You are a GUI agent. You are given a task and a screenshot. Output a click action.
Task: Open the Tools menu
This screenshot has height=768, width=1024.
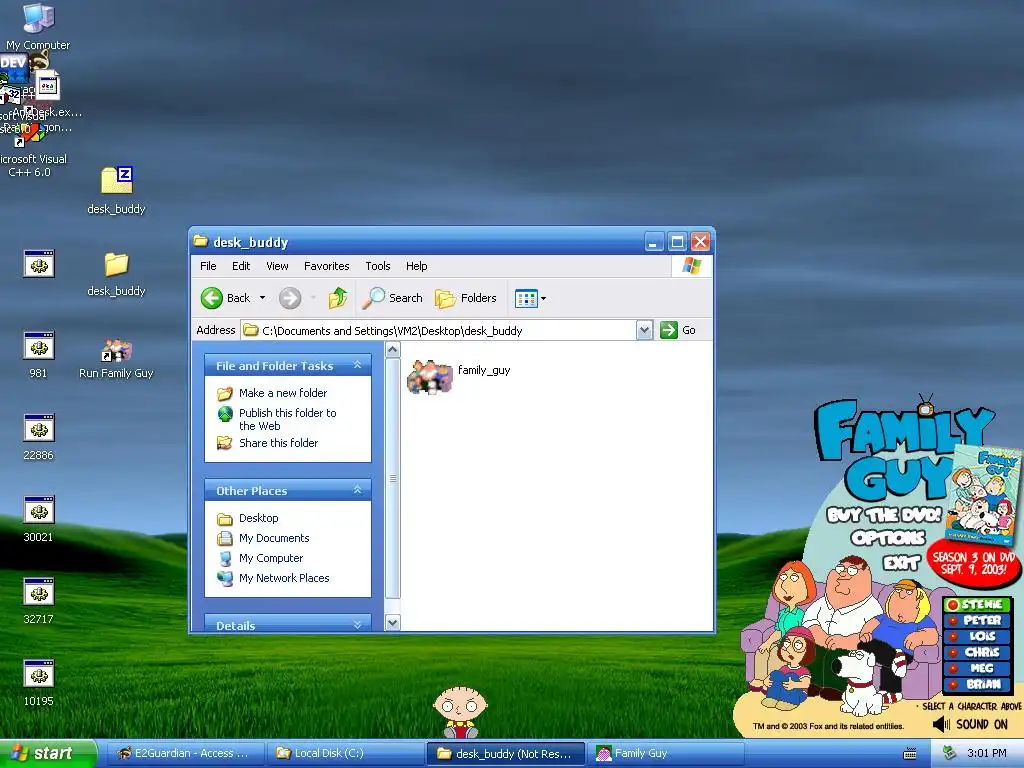[377, 266]
